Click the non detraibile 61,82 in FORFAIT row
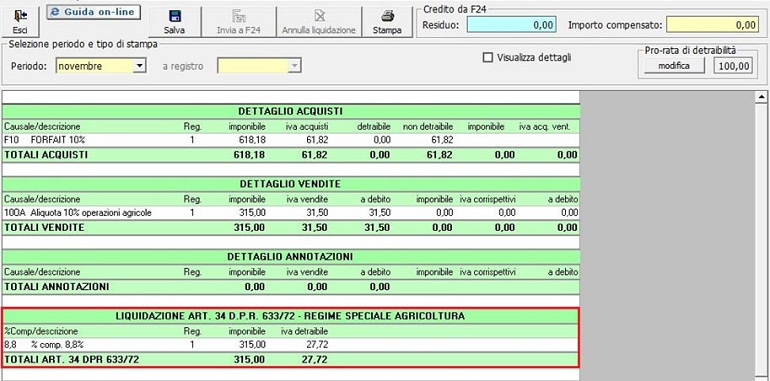The width and height of the screenshot is (770, 381). tap(442, 140)
